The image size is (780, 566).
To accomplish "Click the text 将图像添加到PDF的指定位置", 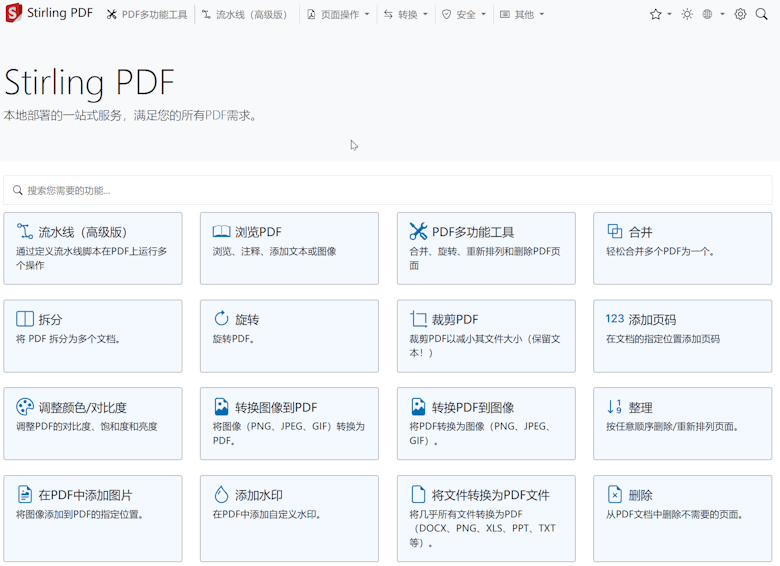I will coord(80,514).
